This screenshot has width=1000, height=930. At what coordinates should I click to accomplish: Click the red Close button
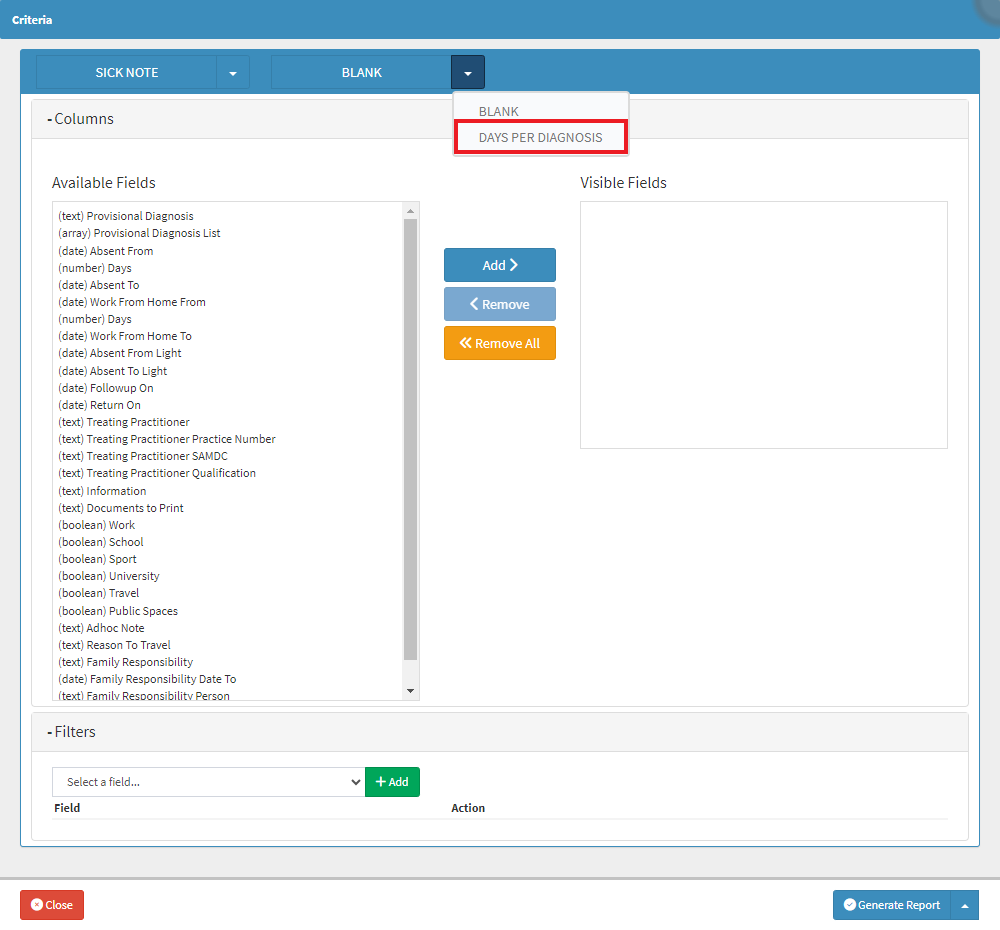52,905
